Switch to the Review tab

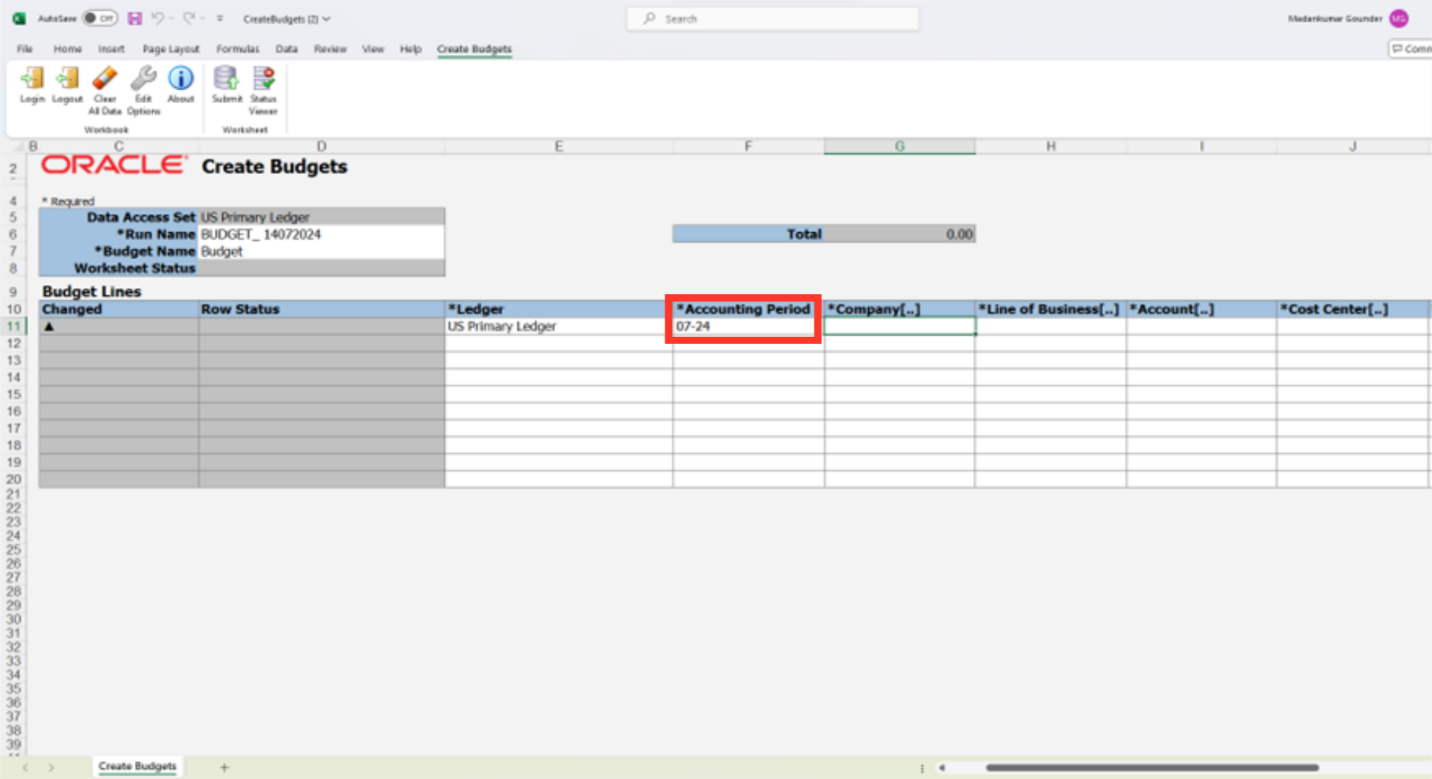click(x=330, y=49)
